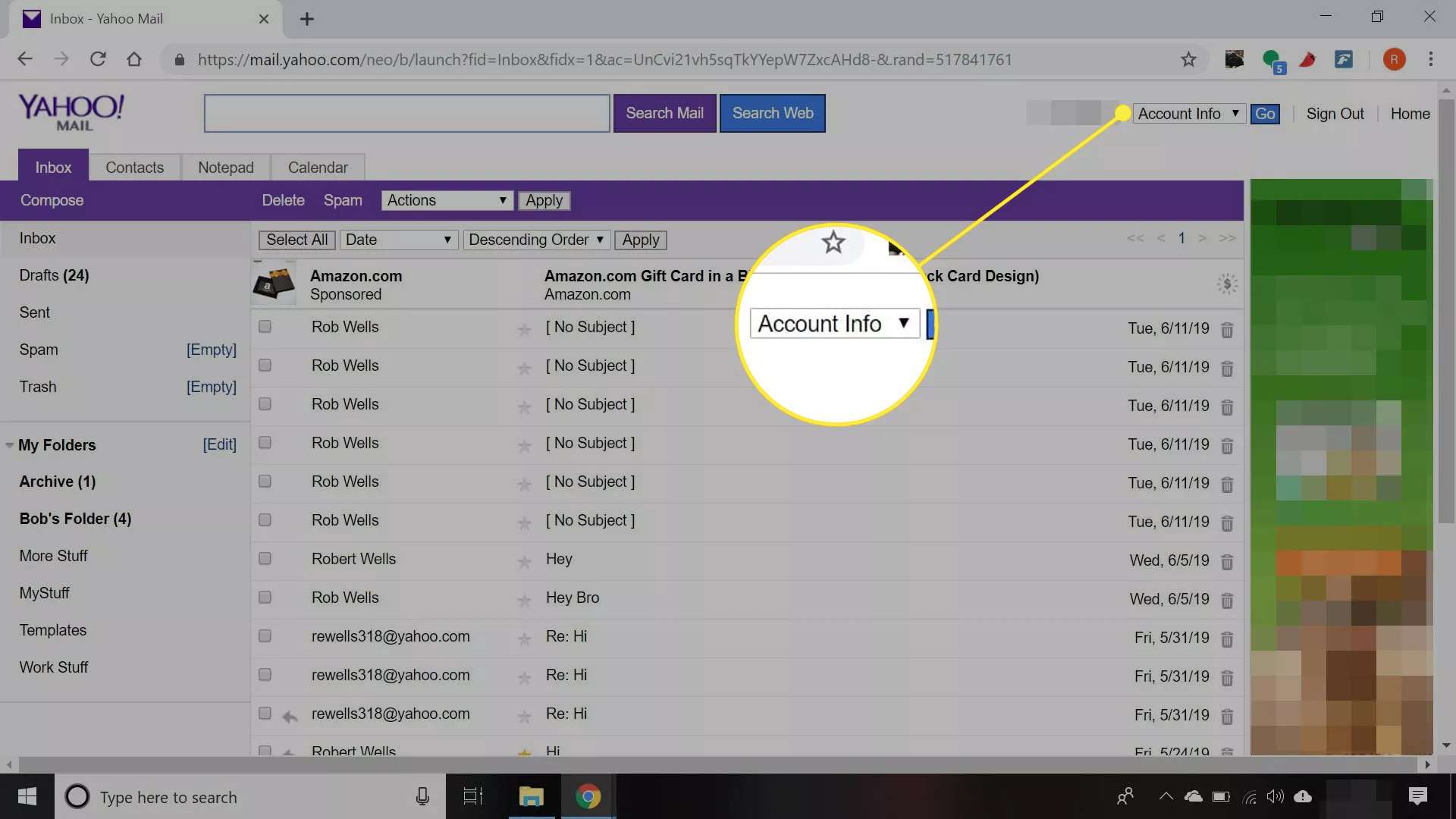1456x819 pixels.
Task: Click the Search Mail button
Action: click(x=665, y=112)
